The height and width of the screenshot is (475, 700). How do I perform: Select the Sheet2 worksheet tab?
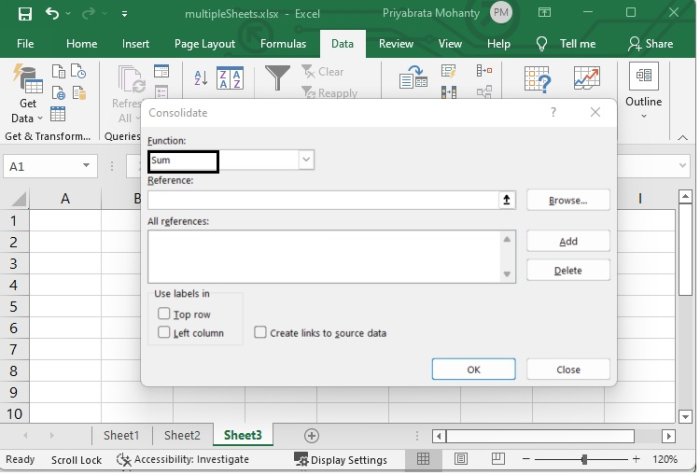point(182,436)
